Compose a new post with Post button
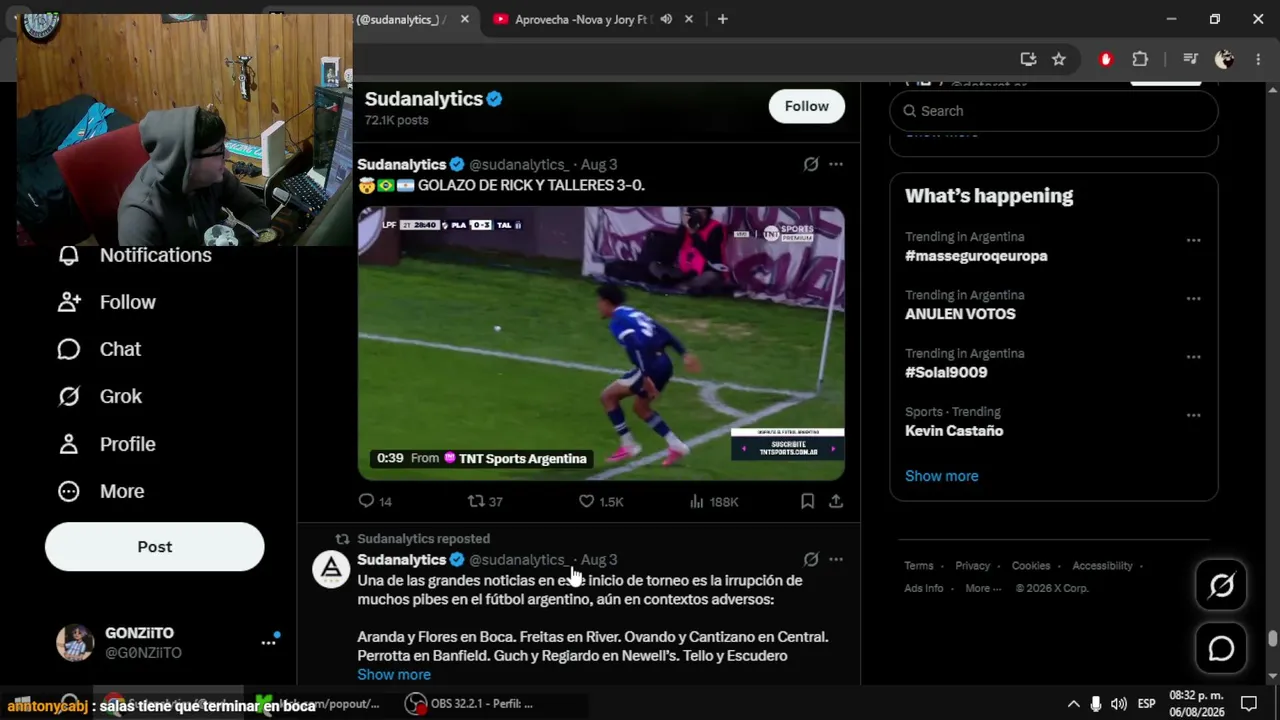 (x=155, y=547)
